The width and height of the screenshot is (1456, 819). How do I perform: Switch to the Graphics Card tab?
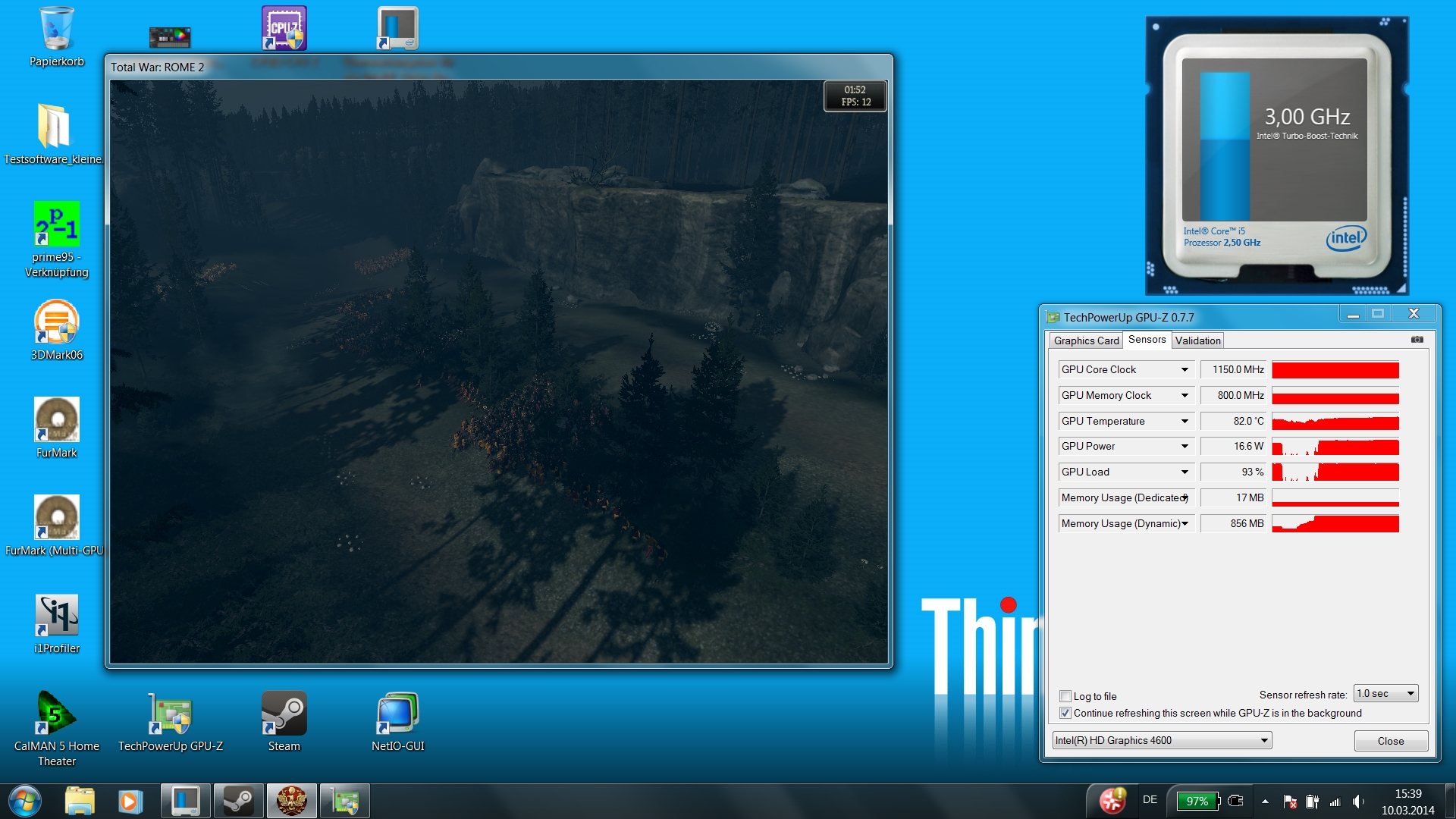pyautogui.click(x=1086, y=340)
